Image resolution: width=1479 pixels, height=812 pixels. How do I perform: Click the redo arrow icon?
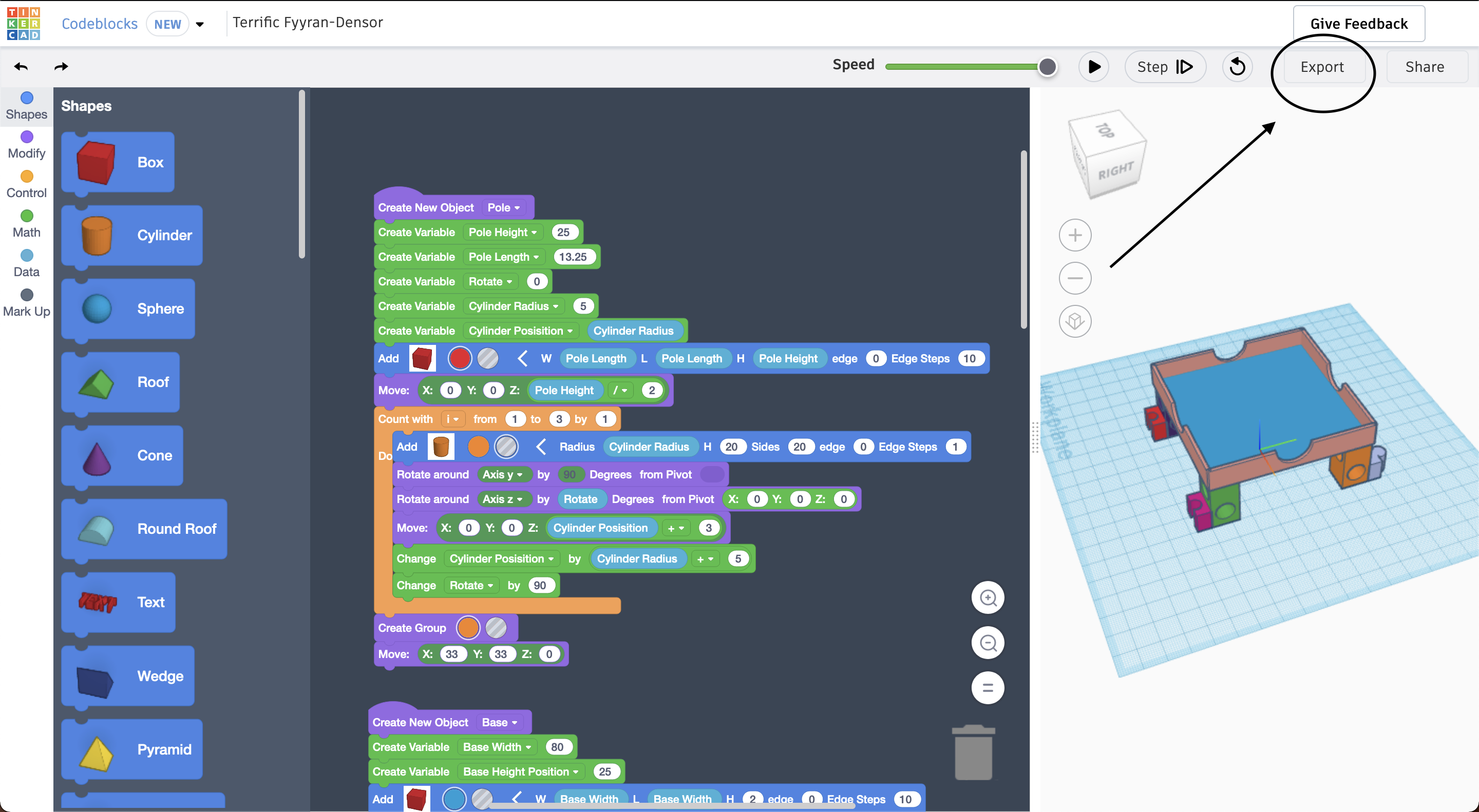pos(61,67)
